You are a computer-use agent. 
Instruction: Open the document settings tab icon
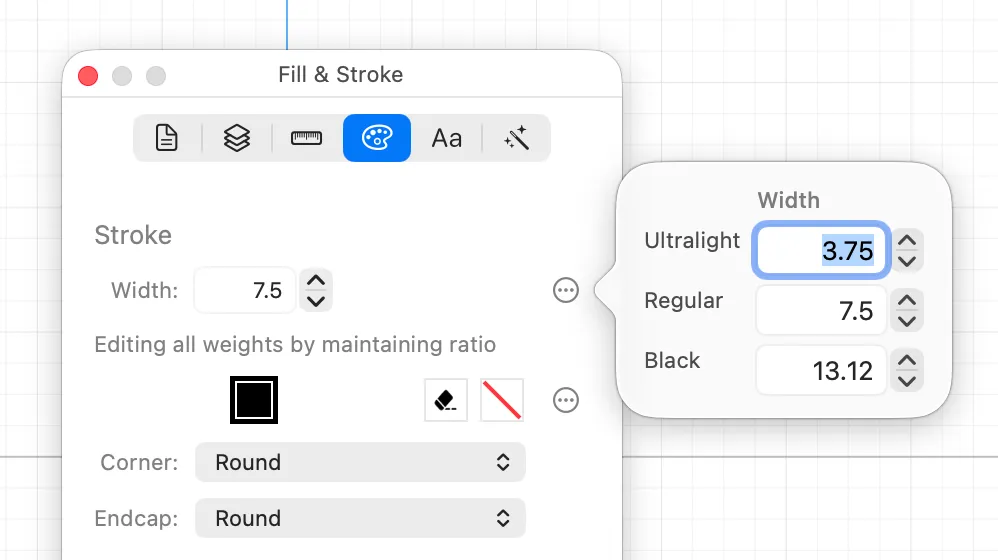click(167, 138)
